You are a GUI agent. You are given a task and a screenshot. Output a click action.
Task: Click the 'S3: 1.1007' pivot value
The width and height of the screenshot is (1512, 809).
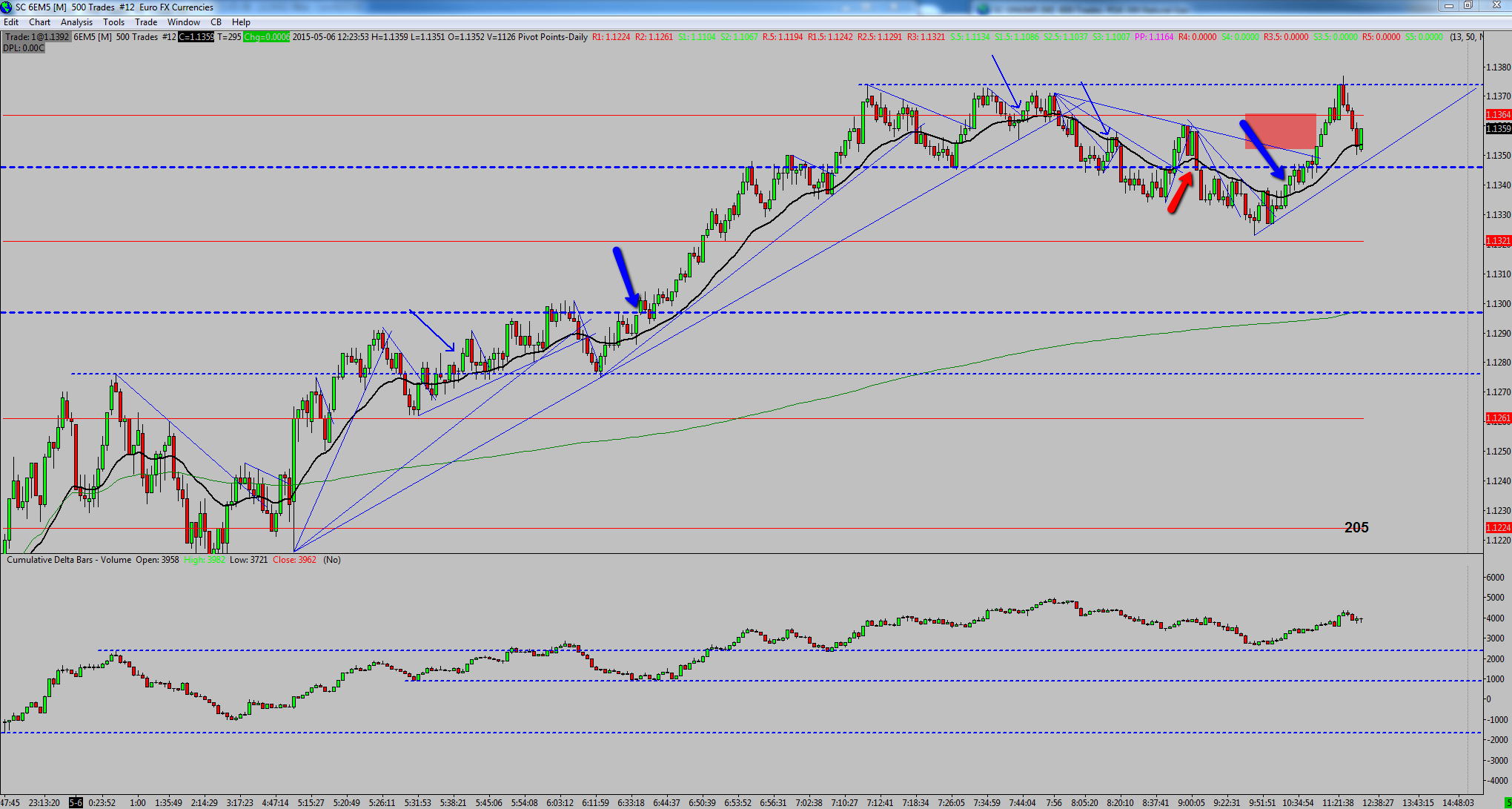(x=1111, y=37)
